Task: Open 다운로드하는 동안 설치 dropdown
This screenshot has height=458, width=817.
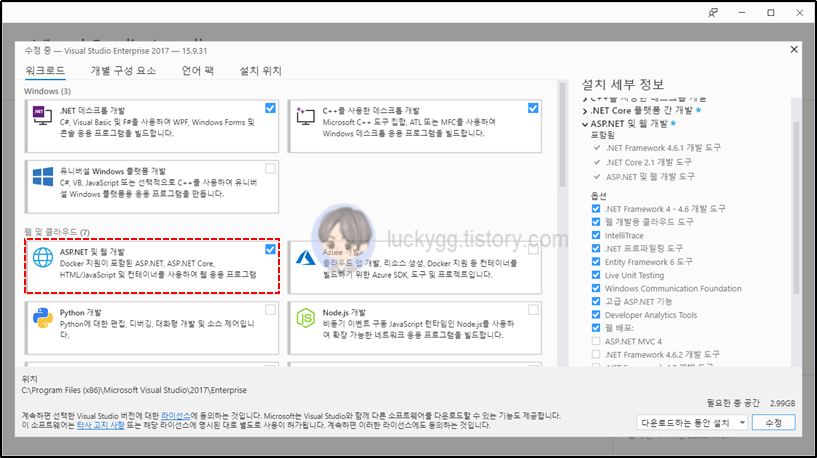Action: click(692, 423)
